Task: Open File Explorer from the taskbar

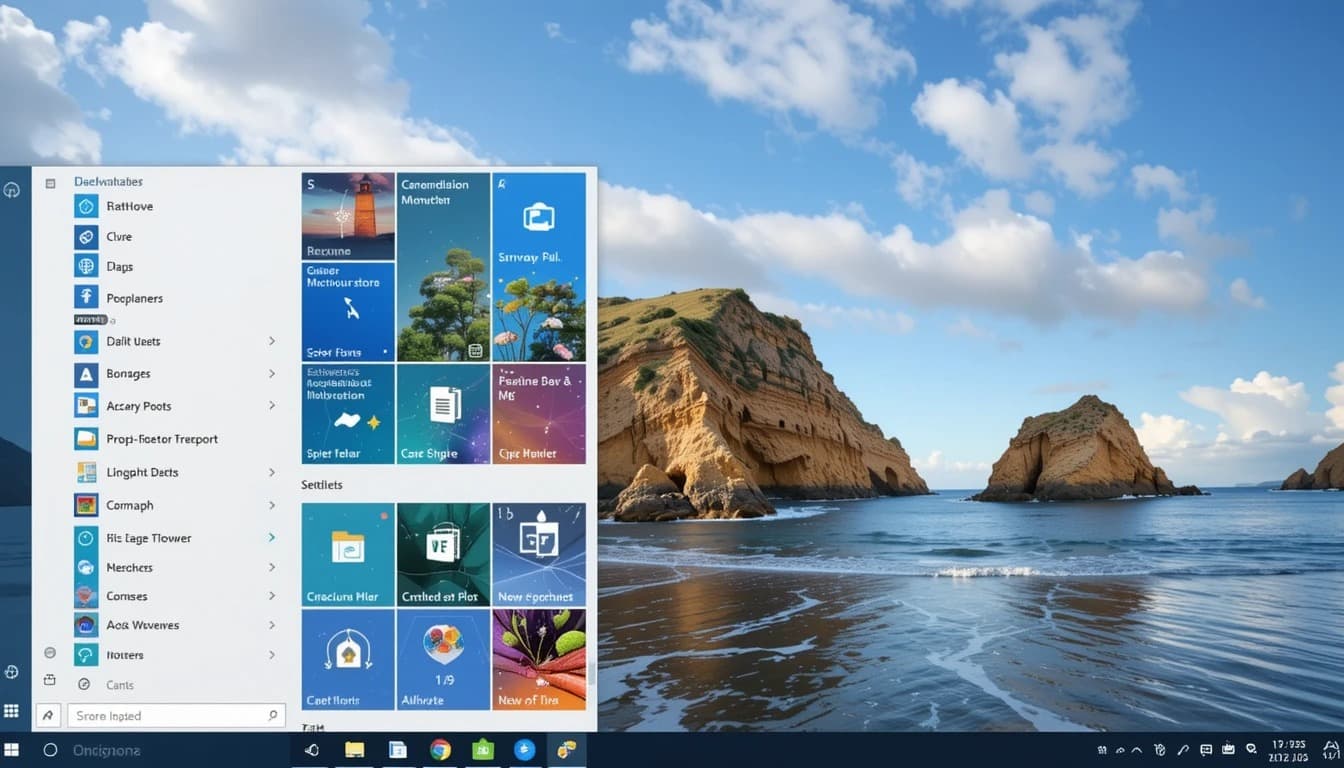Action: [x=354, y=749]
